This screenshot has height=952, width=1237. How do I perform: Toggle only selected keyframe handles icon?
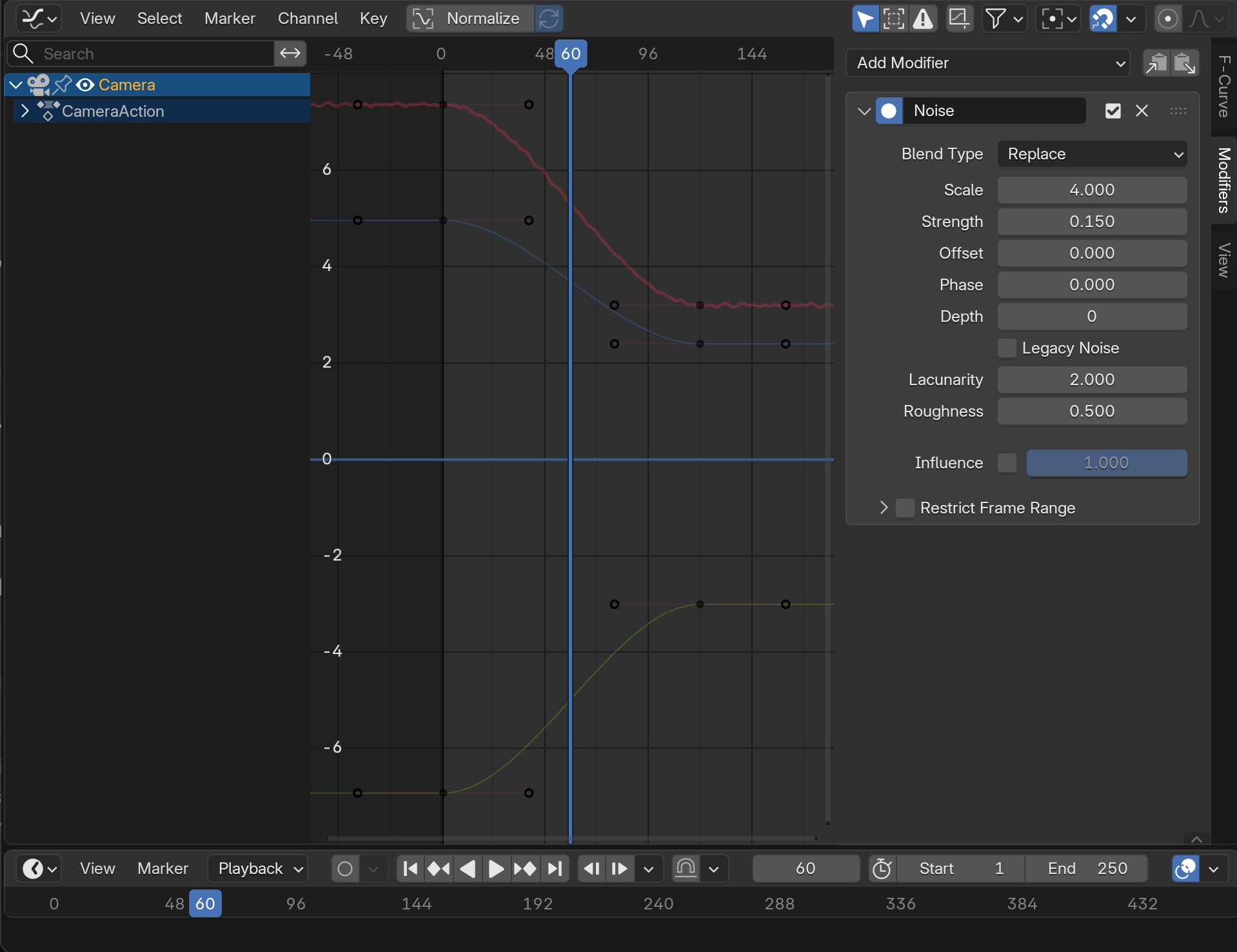click(894, 19)
